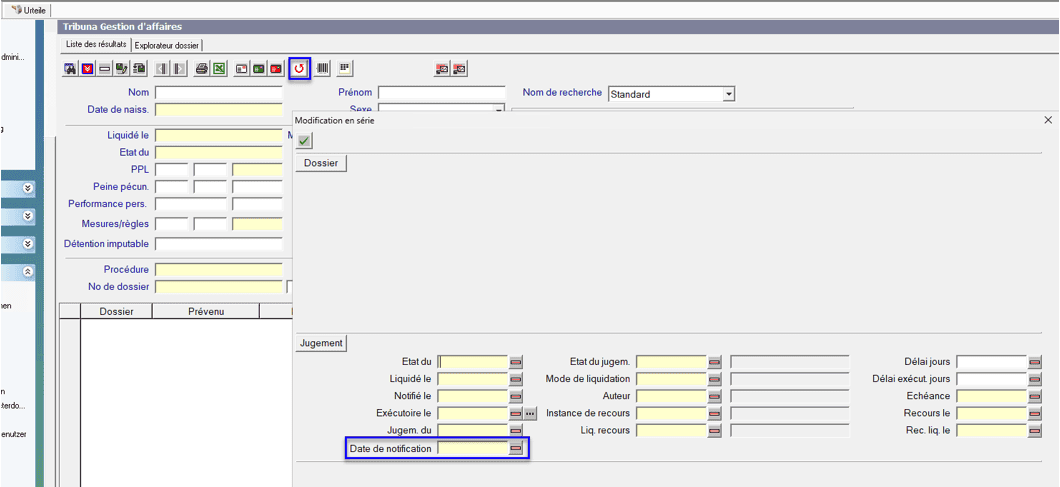This screenshot has height=487, width=1060.
Task: Export results with the Excel icon
Action: [x=219, y=68]
